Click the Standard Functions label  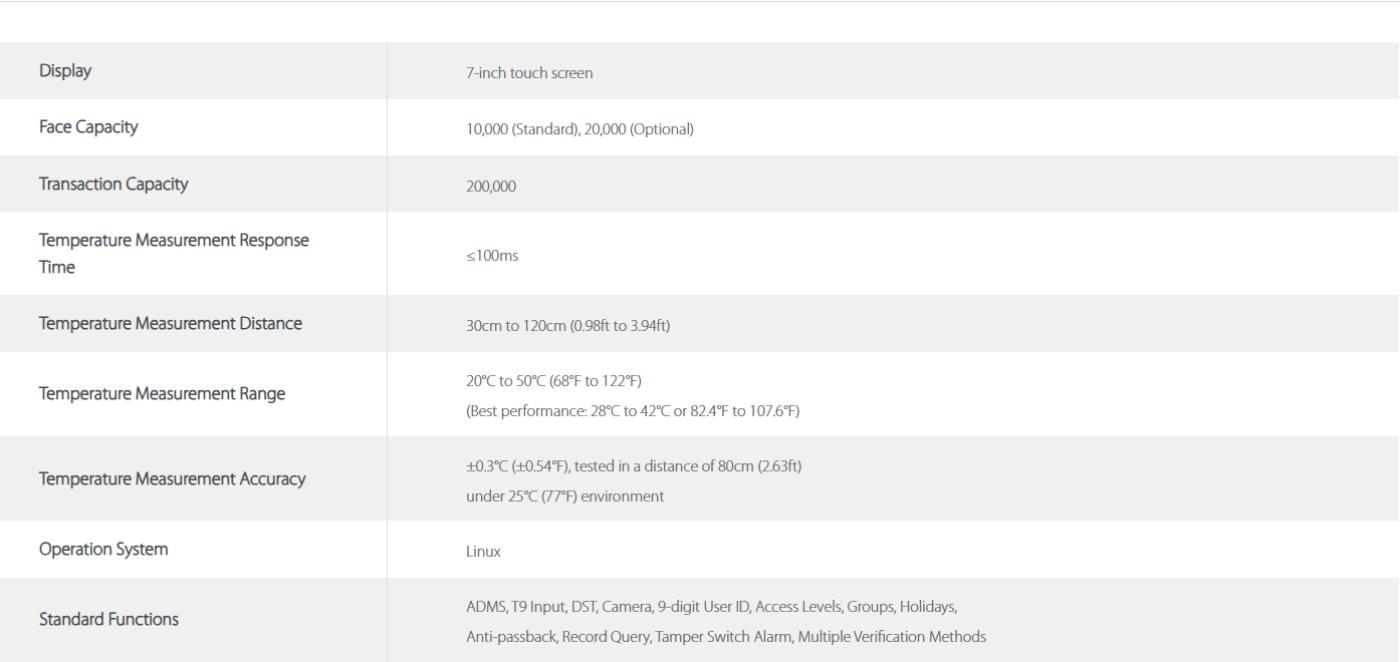pos(109,620)
